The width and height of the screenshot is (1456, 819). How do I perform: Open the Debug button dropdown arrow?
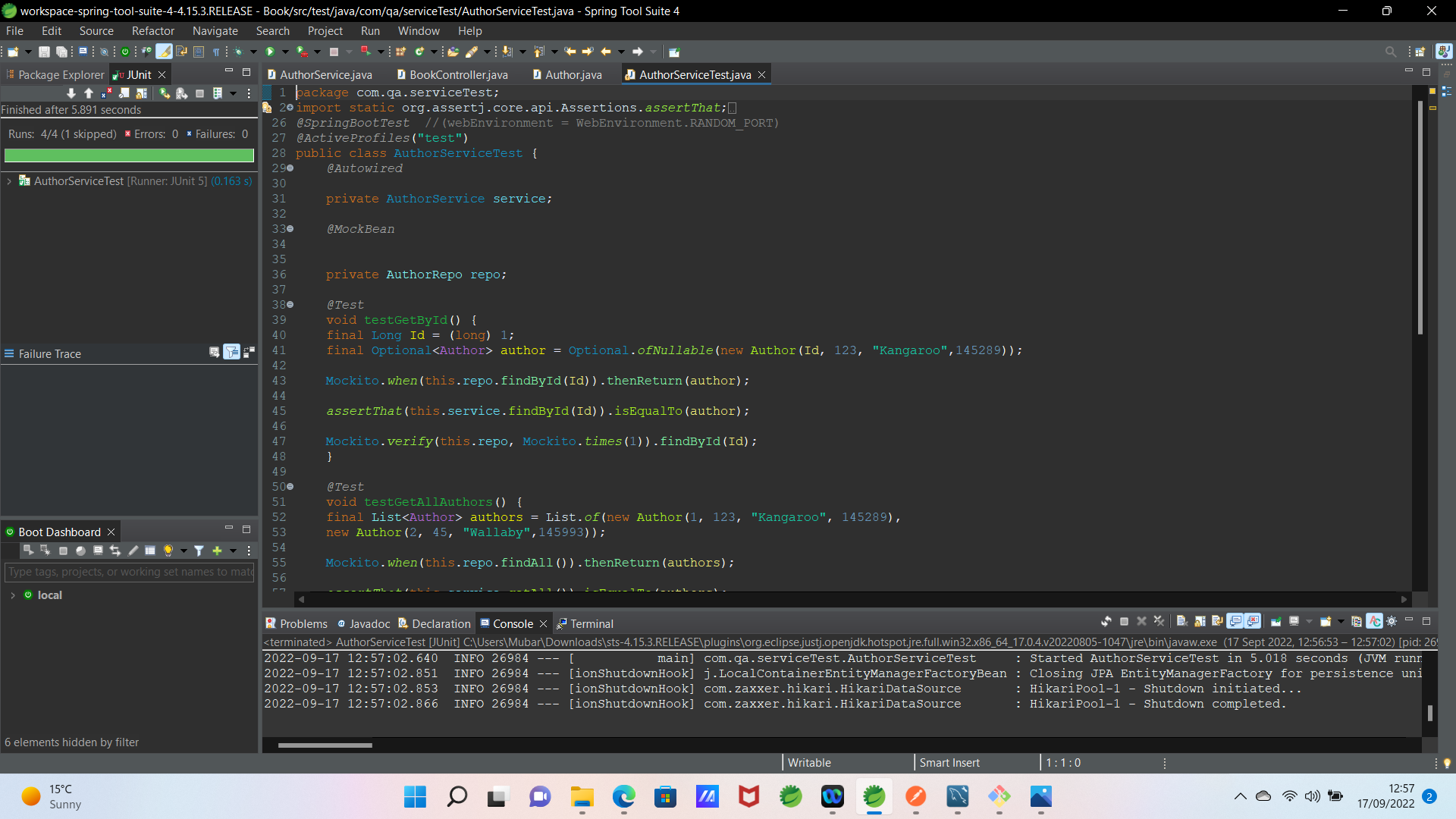coord(253,52)
